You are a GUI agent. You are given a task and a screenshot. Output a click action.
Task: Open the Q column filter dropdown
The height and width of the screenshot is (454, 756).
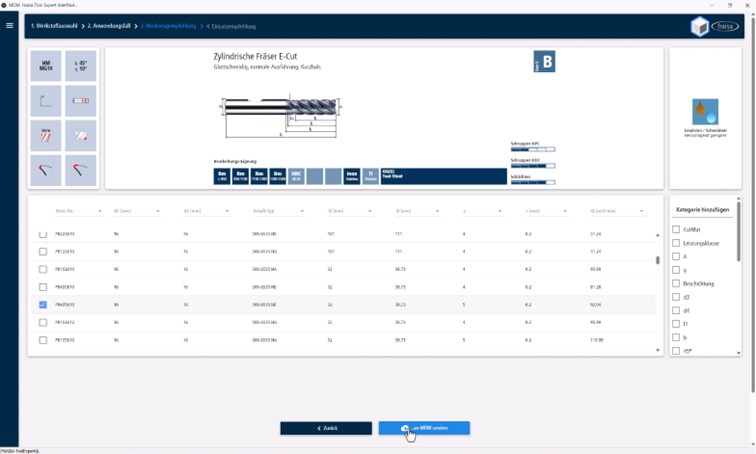(641, 211)
